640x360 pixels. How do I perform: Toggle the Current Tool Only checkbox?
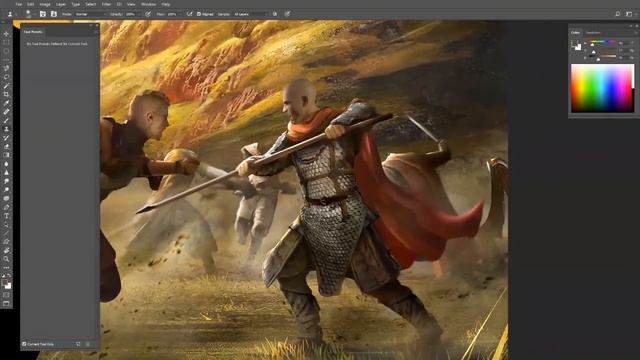pos(24,344)
